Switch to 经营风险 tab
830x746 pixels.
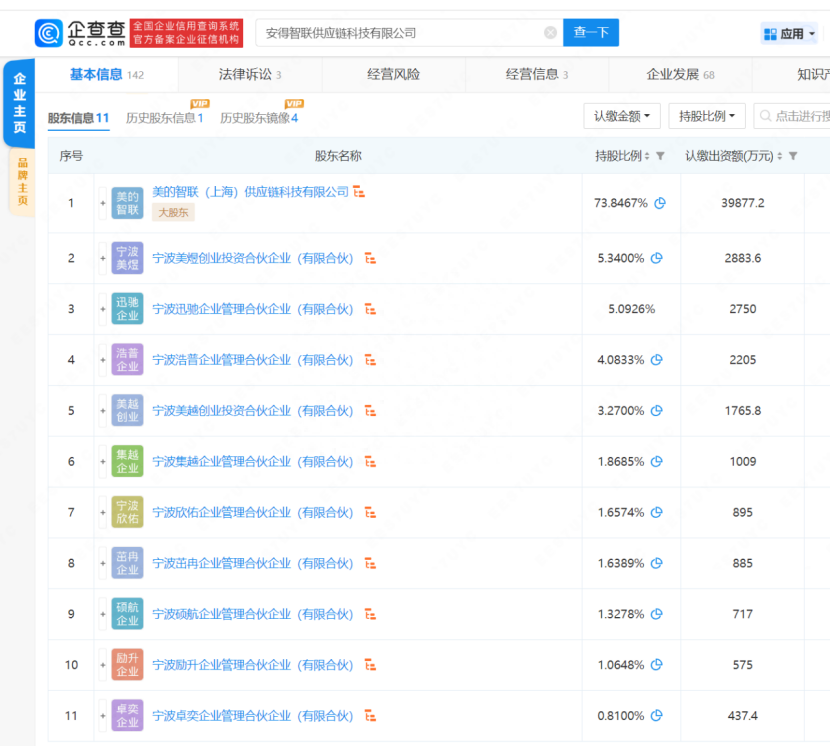tap(393, 75)
